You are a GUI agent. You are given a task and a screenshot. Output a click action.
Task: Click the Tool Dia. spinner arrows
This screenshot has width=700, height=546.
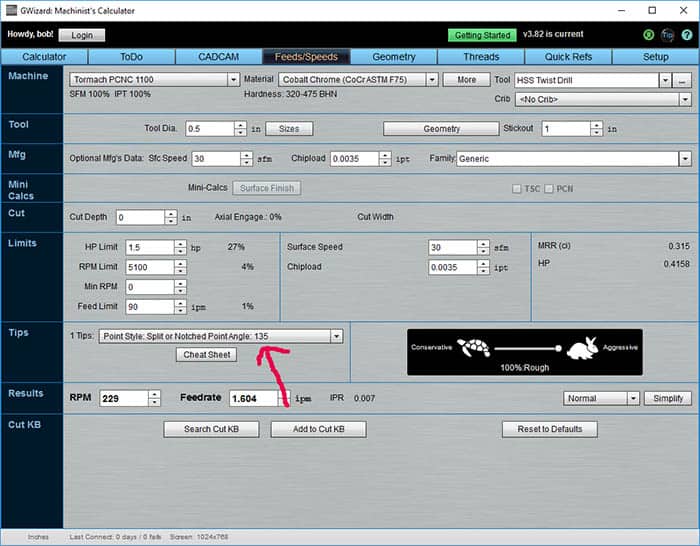point(240,129)
